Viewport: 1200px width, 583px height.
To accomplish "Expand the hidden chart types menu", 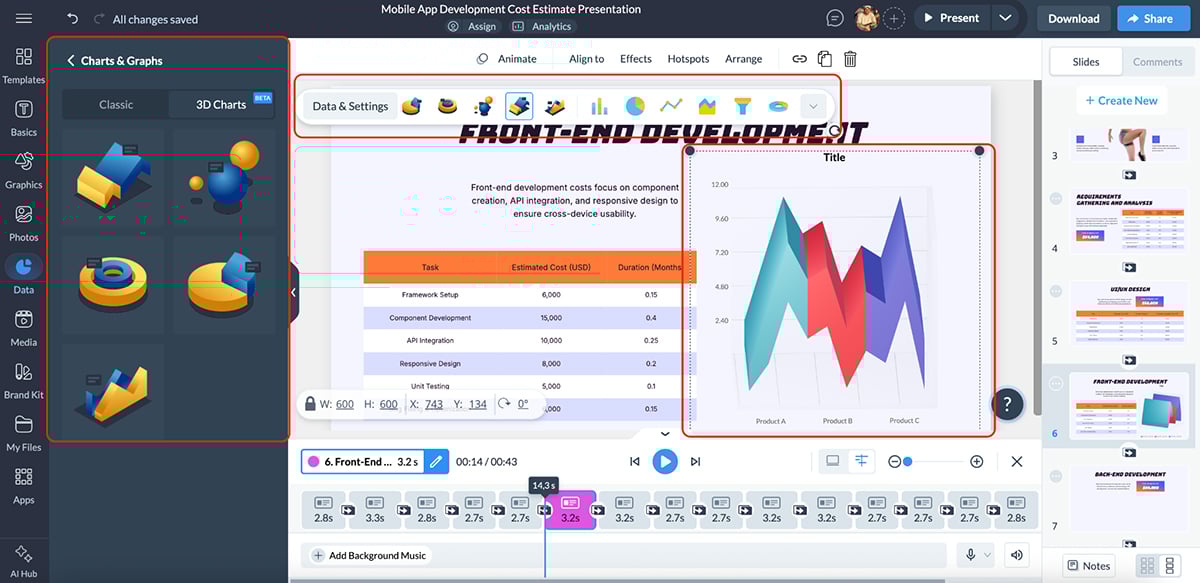I will (x=814, y=105).
